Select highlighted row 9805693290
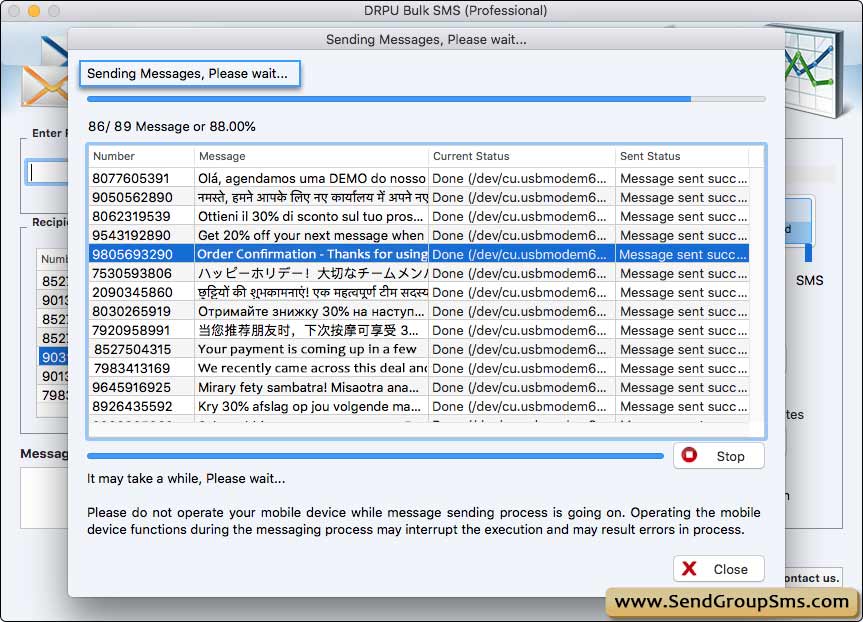 click(419, 254)
